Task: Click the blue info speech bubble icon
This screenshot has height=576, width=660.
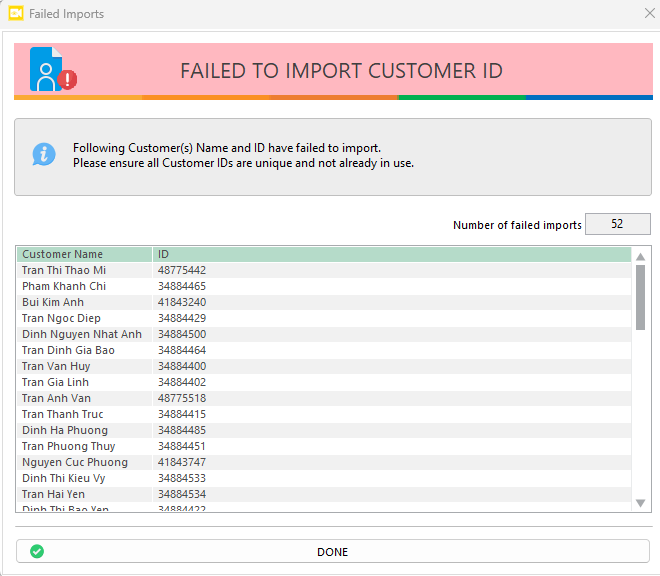Action: pyautogui.click(x=44, y=154)
